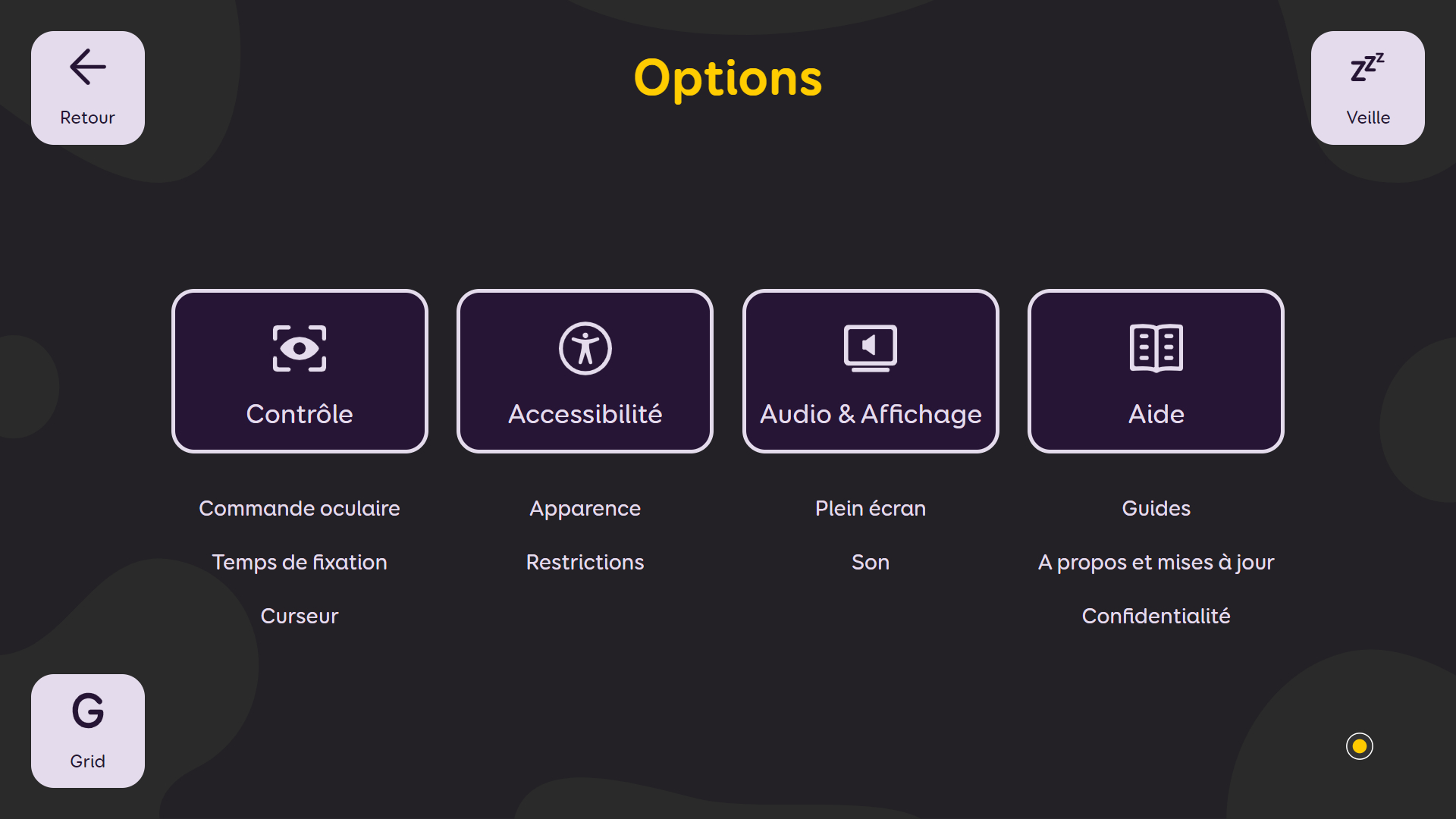1456x819 pixels.
Task: Open Restrictions settings
Action: pos(585,562)
